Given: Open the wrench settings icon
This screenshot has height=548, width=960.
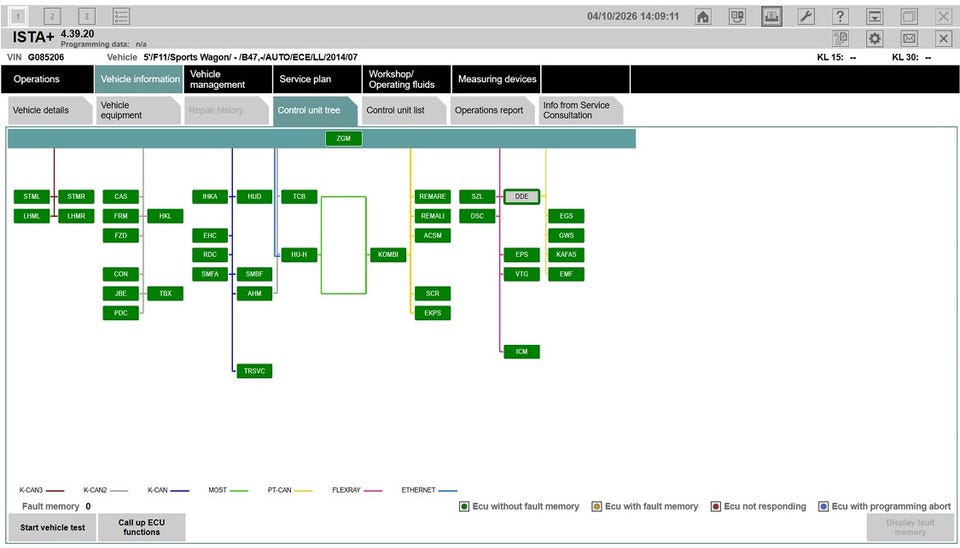Looking at the screenshot, I should click(806, 17).
